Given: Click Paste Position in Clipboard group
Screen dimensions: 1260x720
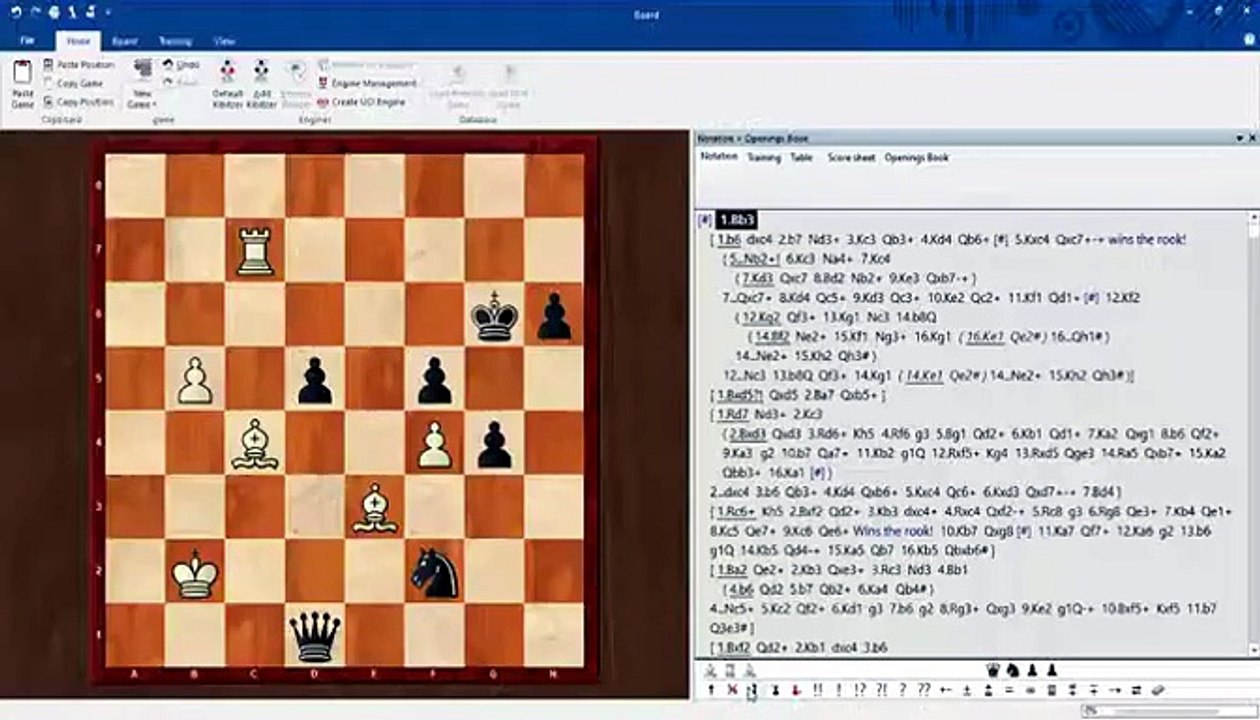Looking at the screenshot, I should [x=79, y=65].
